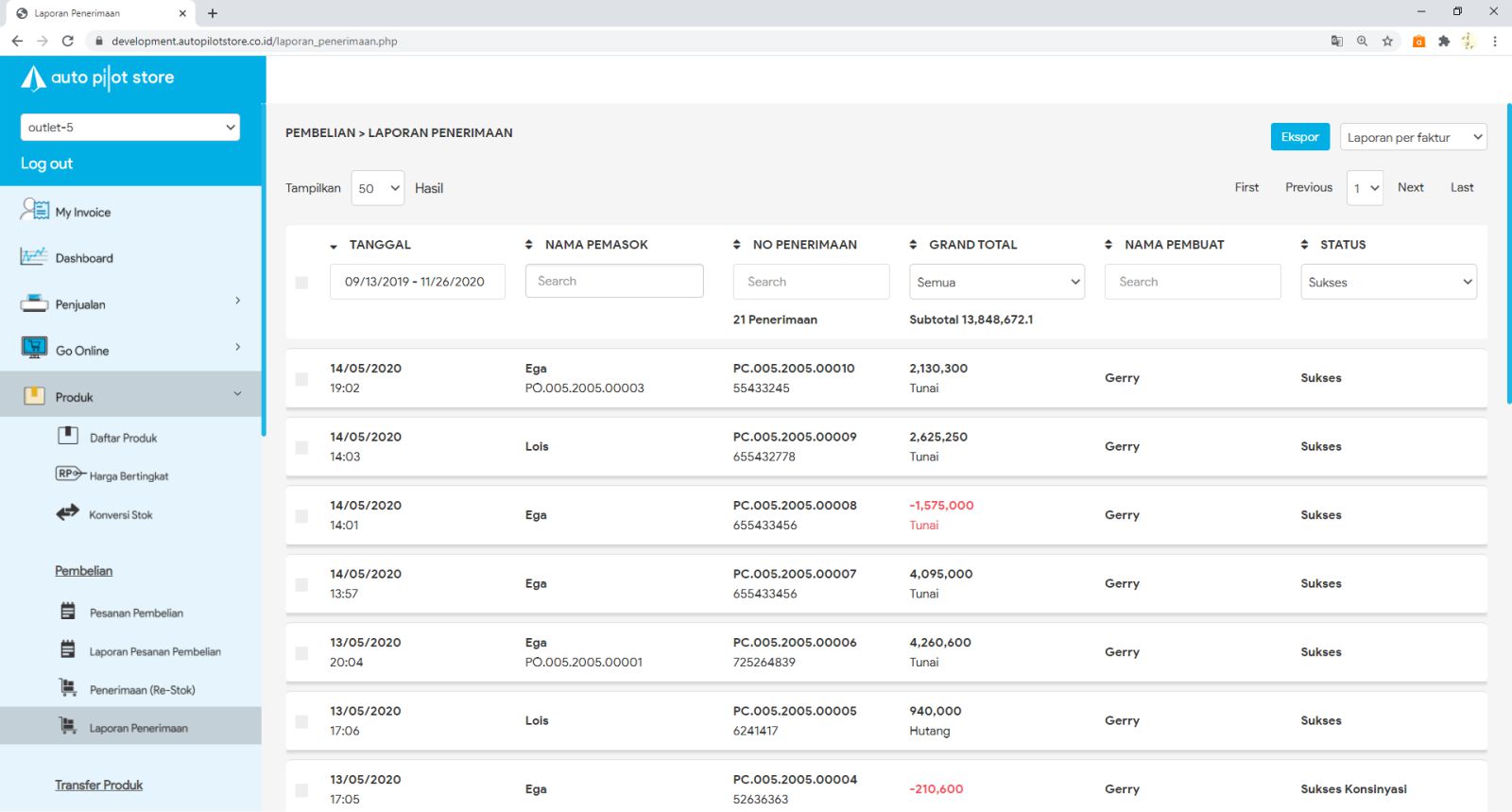The width and height of the screenshot is (1512, 812).
Task: Open the Status filter set to Sukses
Action: pyautogui.click(x=1388, y=282)
